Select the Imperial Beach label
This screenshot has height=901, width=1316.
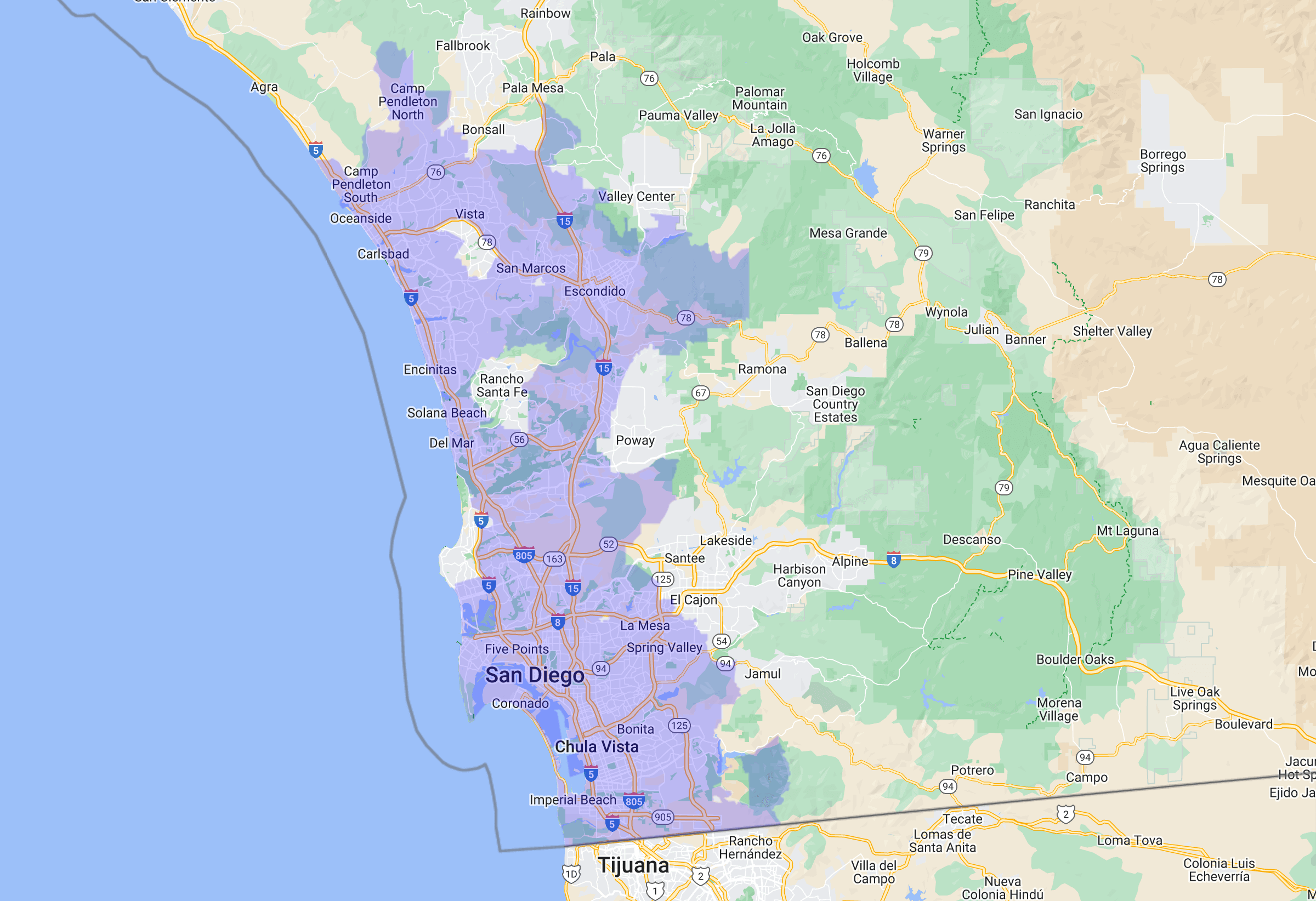(572, 800)
